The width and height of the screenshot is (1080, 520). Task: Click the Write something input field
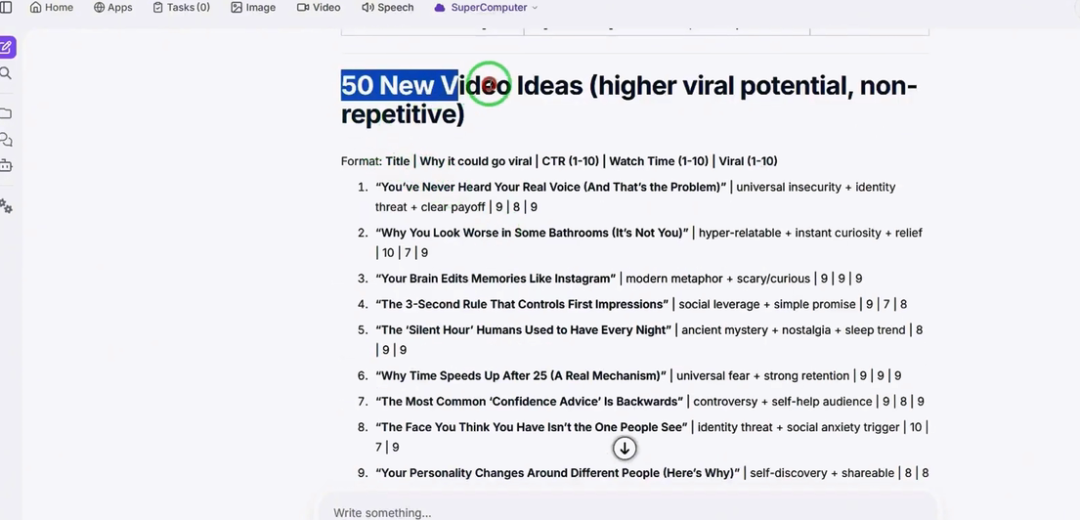(628, 512)
